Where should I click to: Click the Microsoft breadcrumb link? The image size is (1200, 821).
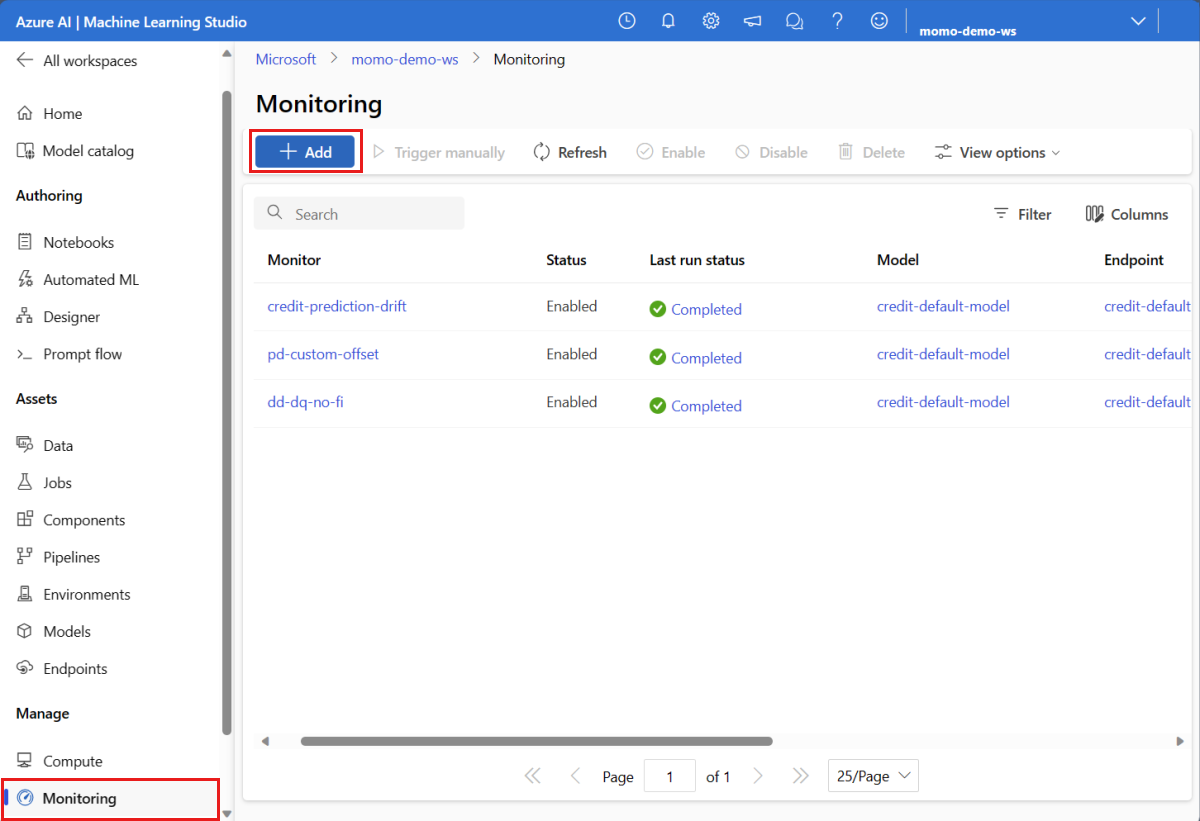point(286,59)
